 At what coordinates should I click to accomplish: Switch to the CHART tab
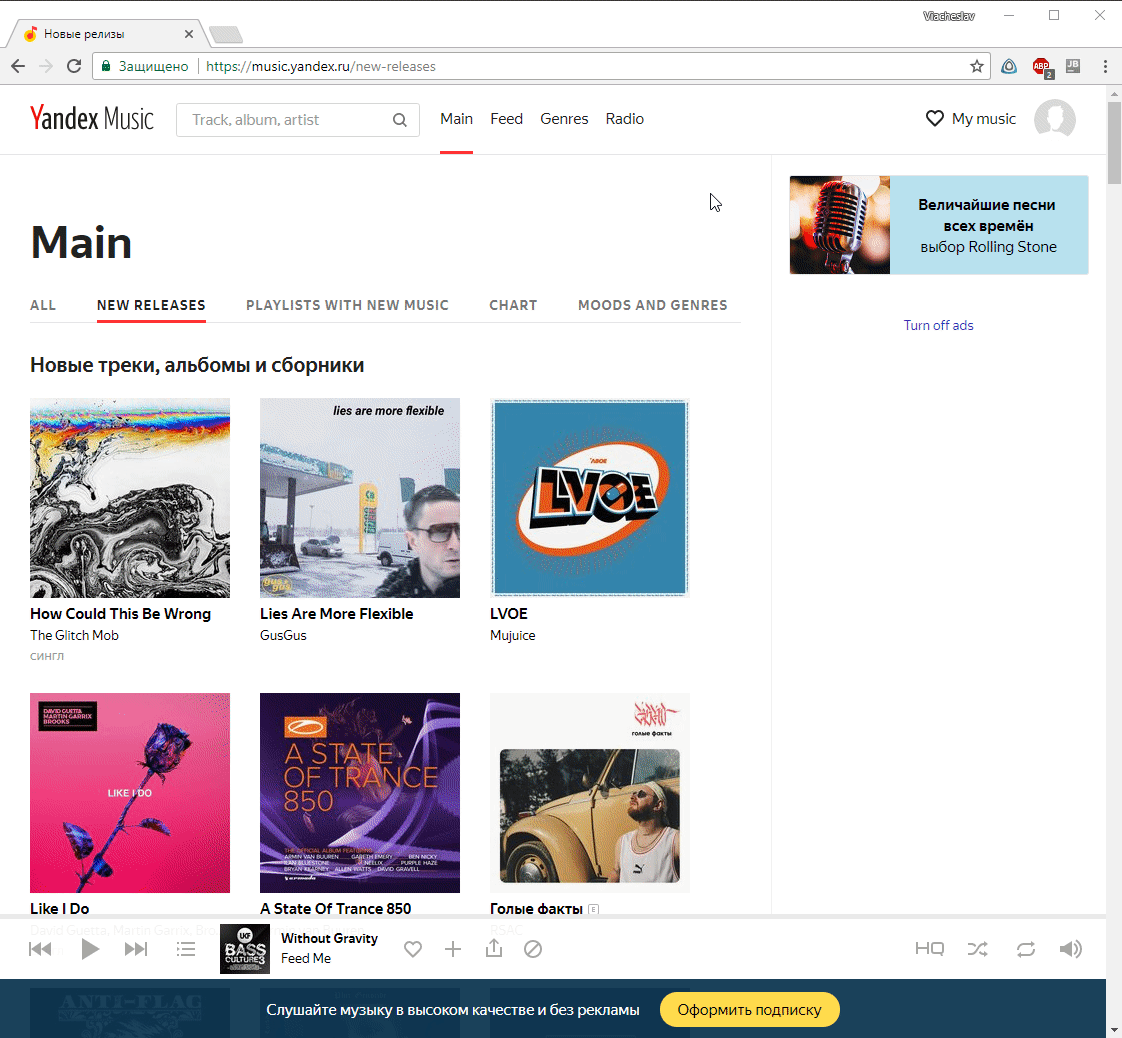click(513, 305)
